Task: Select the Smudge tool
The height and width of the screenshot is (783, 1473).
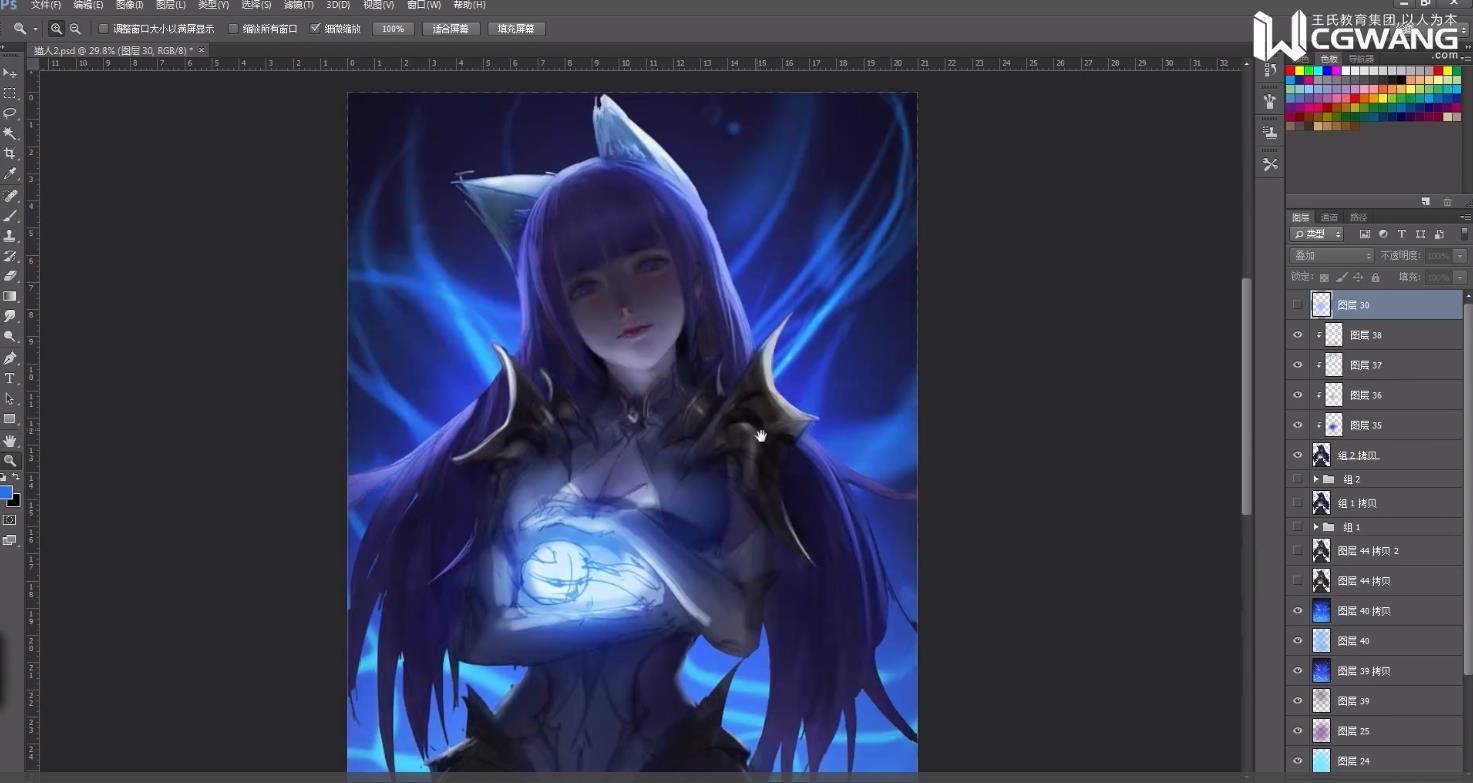Action: pyautogui.click(x=10, y=317)
